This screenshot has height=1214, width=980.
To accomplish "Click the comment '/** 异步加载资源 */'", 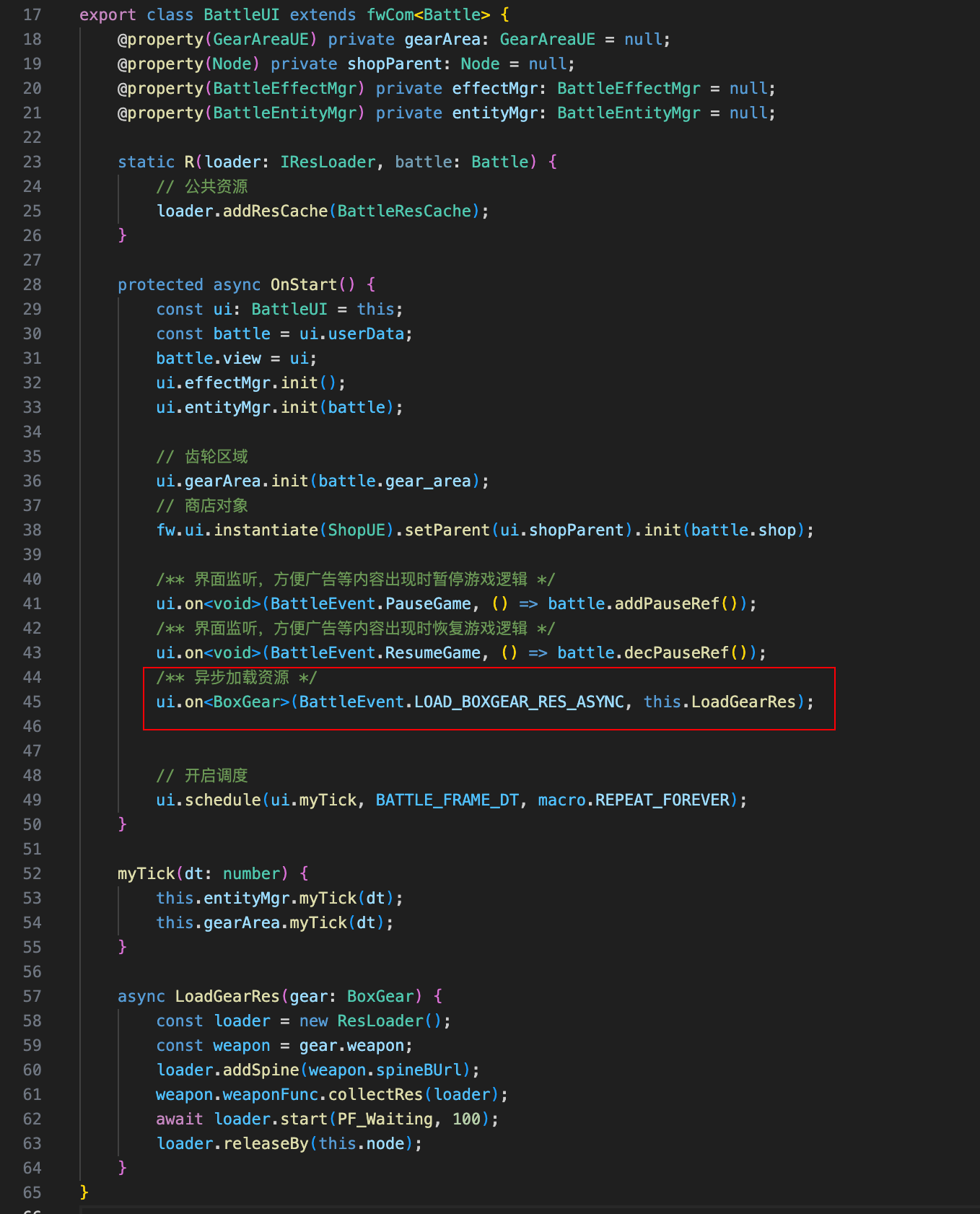I will click(x=237, y=677).
